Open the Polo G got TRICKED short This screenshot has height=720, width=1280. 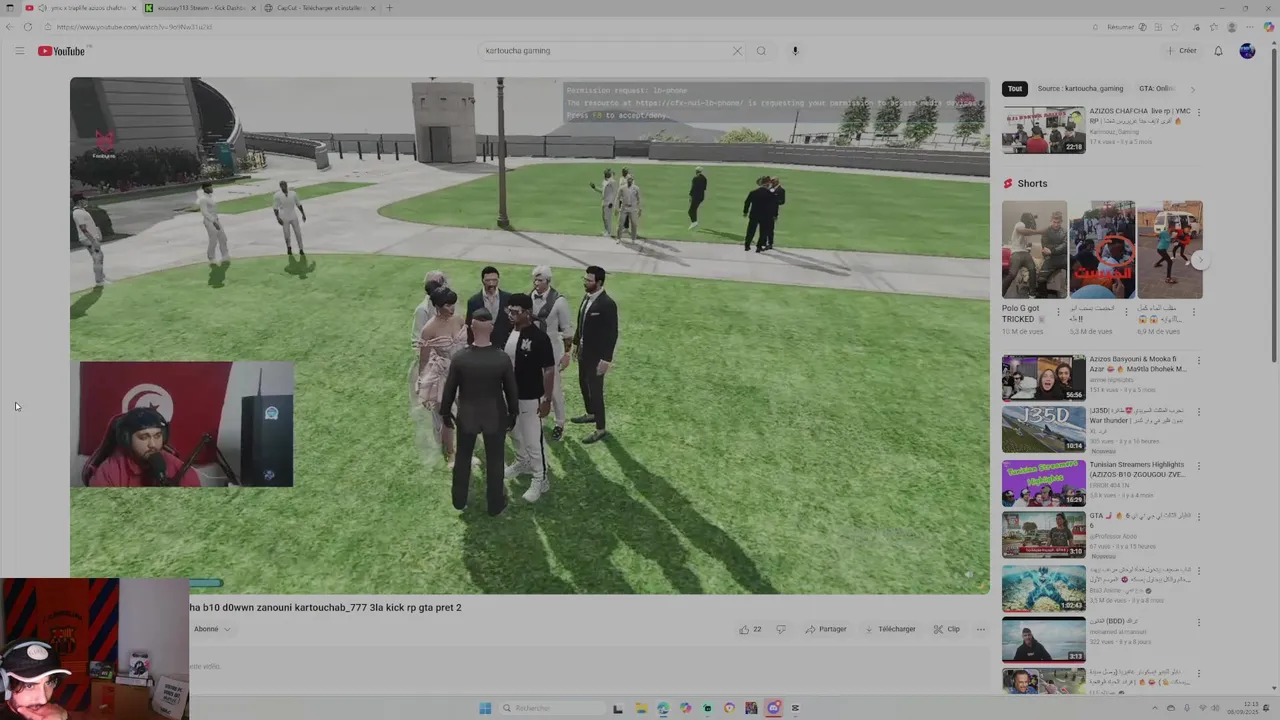coord(1034,249)
